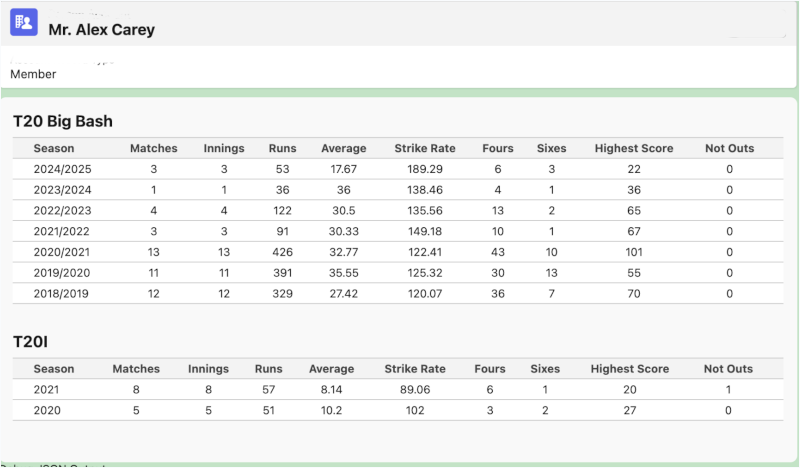Sort T20 Big Bash table by Season

click(53, 148)
